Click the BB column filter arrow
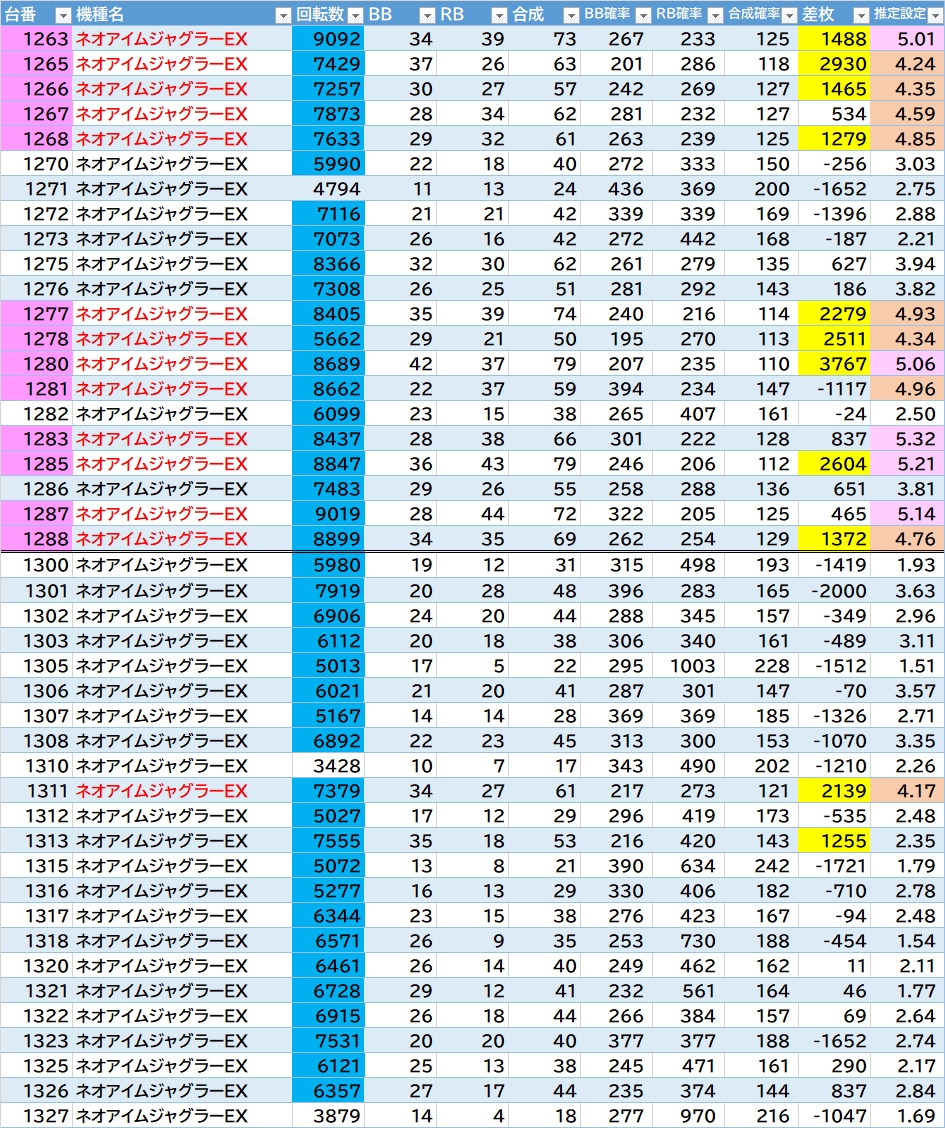 click(x=427, y=15)
